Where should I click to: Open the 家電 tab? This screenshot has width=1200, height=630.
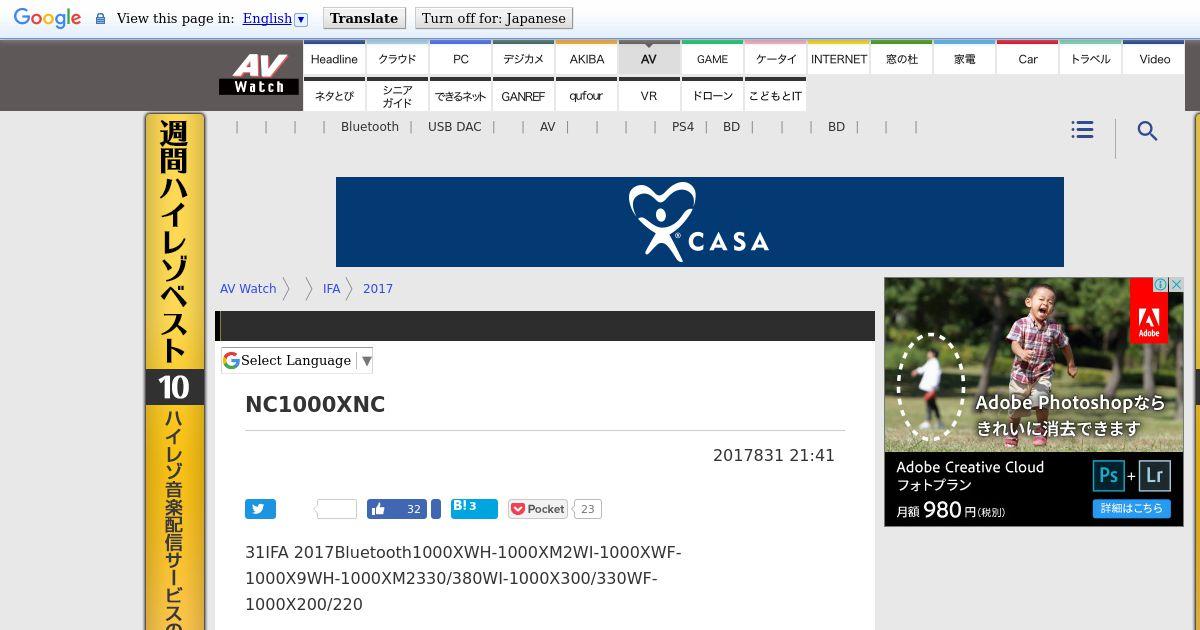[965, 59]
